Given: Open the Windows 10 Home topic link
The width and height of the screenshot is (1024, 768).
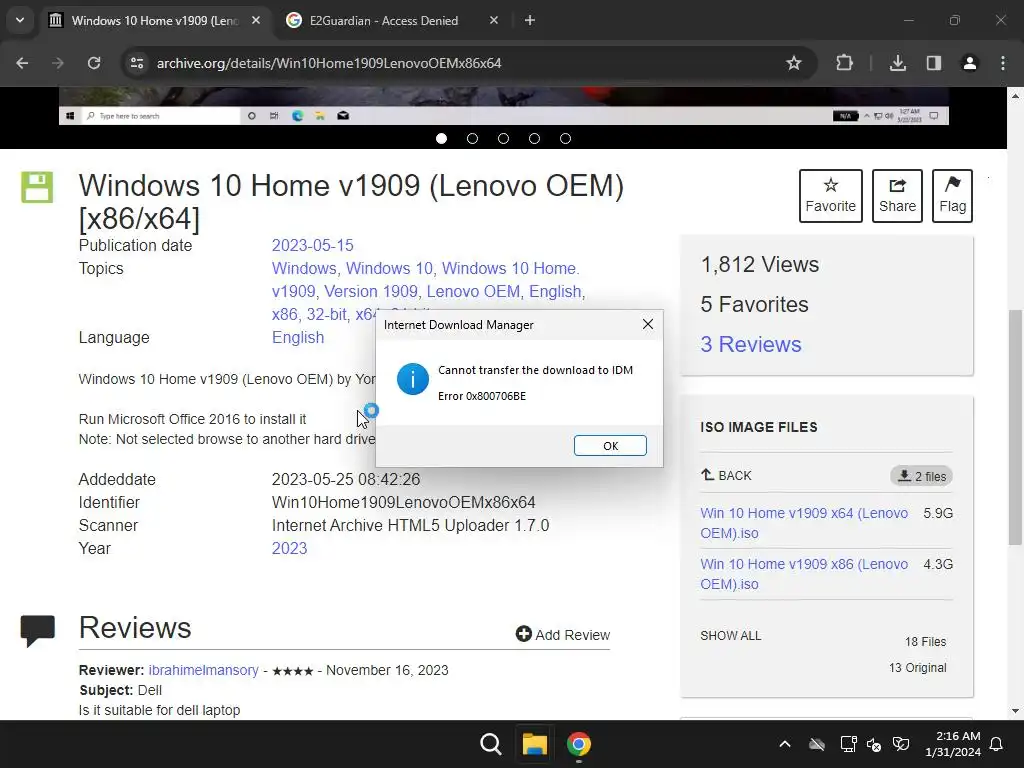Looking at the screenshot, I should (509, 268).
